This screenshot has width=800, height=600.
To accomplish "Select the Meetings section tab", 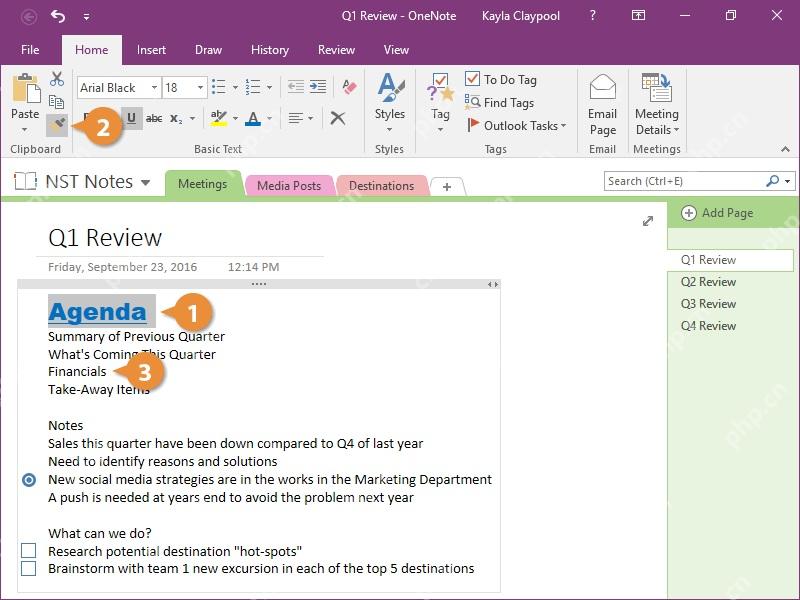I will click(x=203, y=184).
